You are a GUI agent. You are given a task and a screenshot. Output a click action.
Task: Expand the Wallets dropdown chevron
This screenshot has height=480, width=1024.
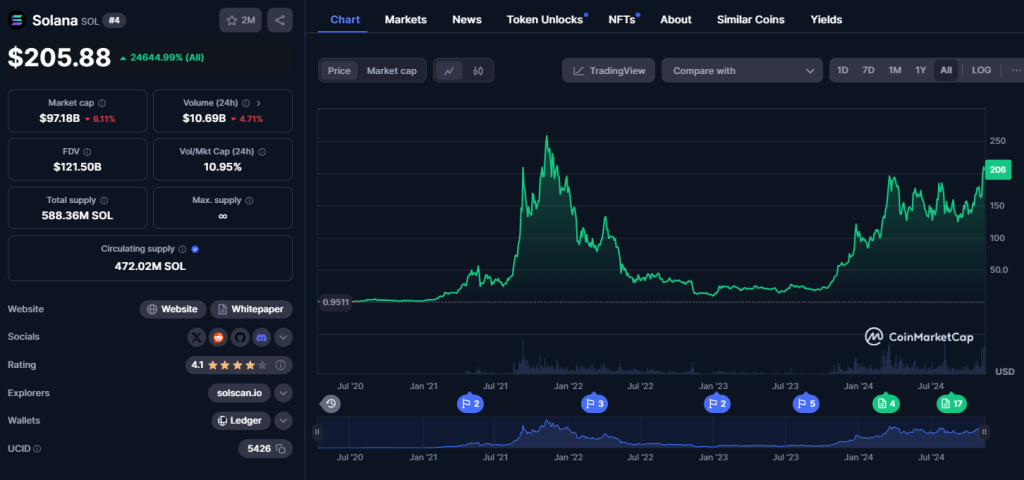pos(283,421)
